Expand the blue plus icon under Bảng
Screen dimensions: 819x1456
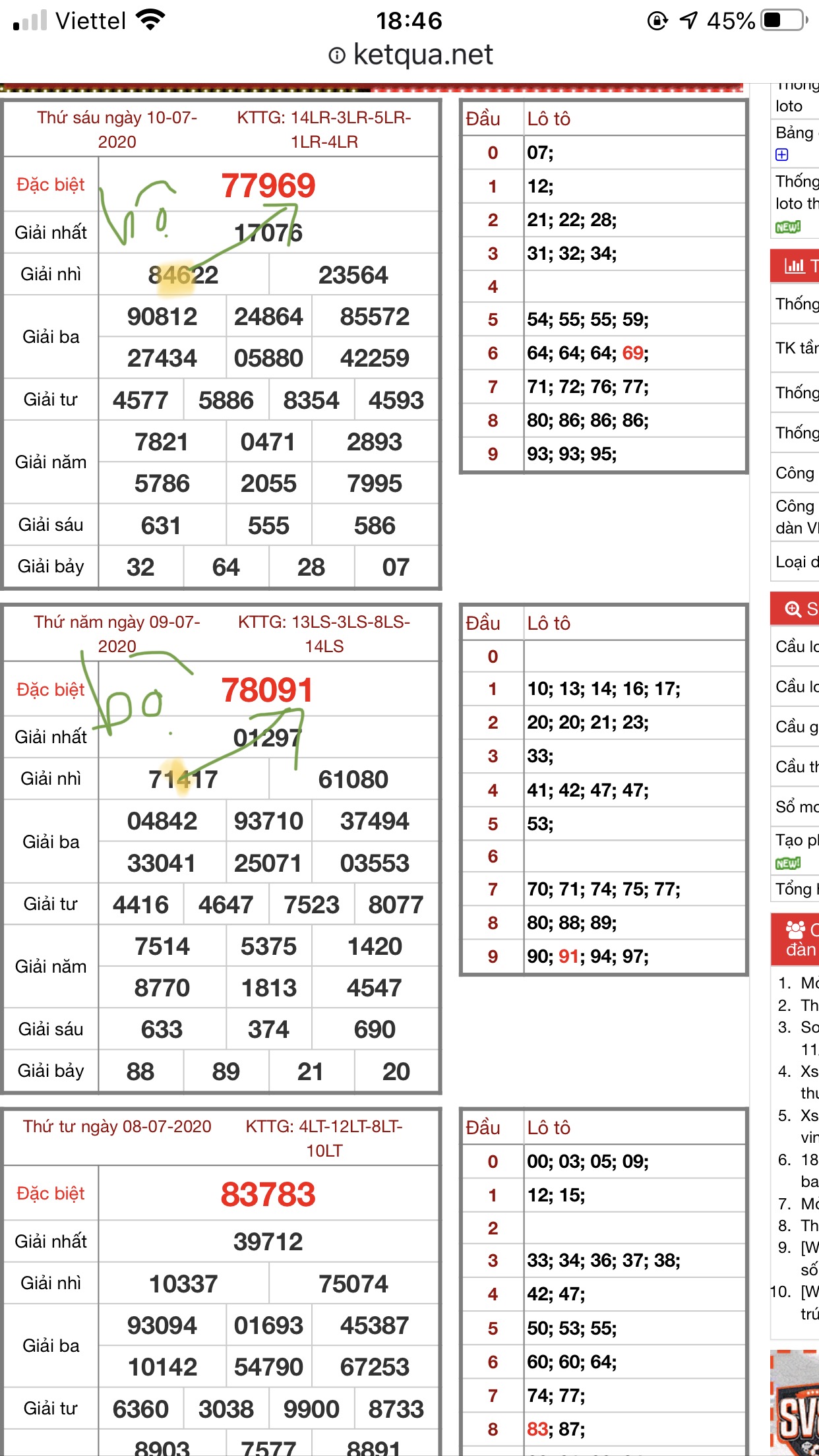[x=782, y=155]
